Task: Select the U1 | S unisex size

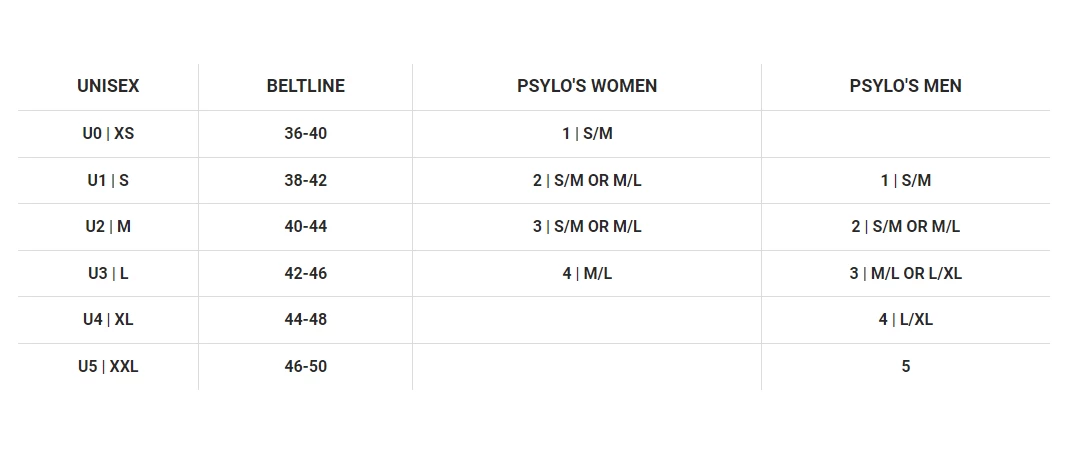Action: [x=108, y=180]
